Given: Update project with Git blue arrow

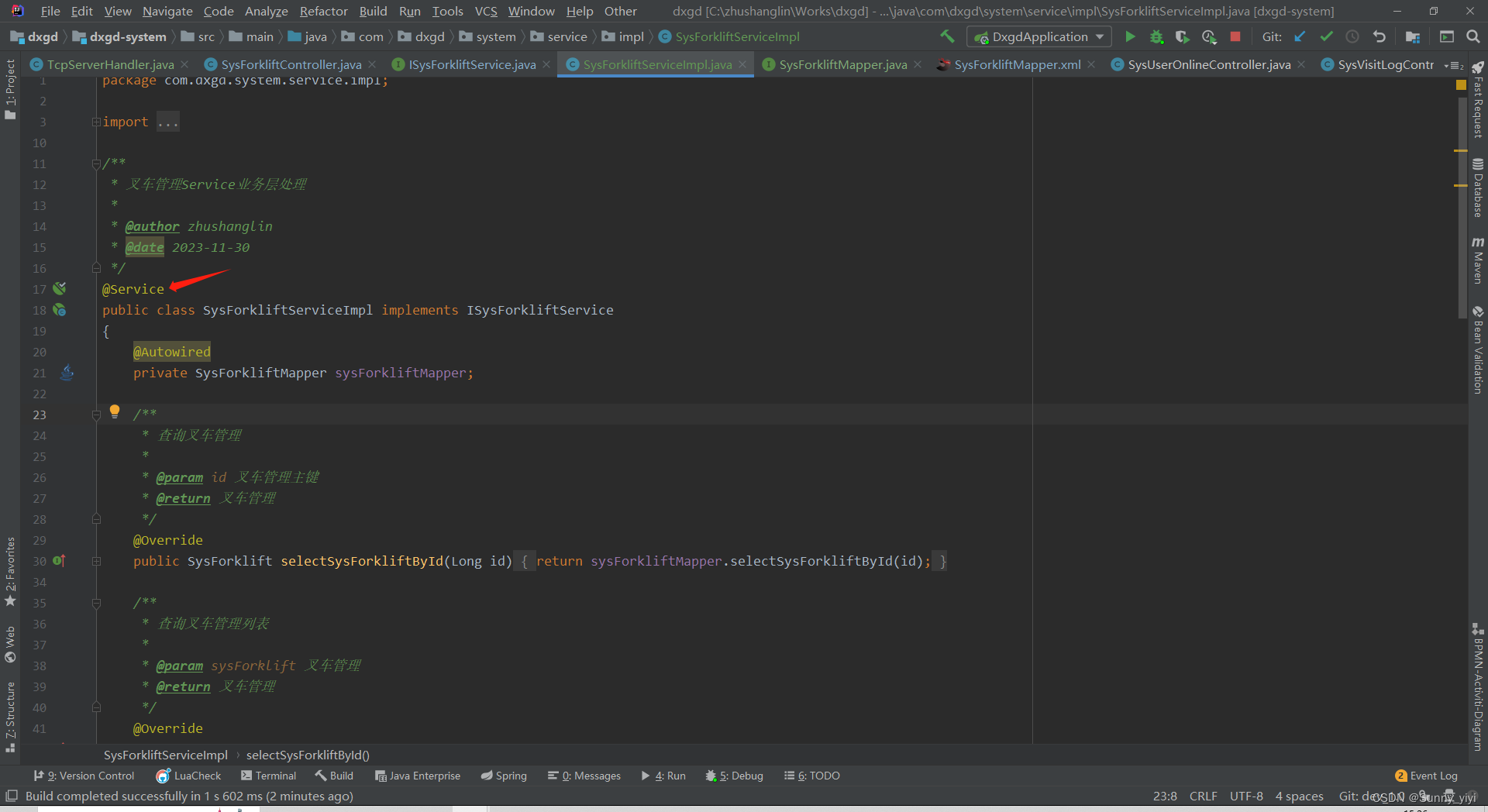Looking at the screenshot, I should click(x=1300, y=36).
